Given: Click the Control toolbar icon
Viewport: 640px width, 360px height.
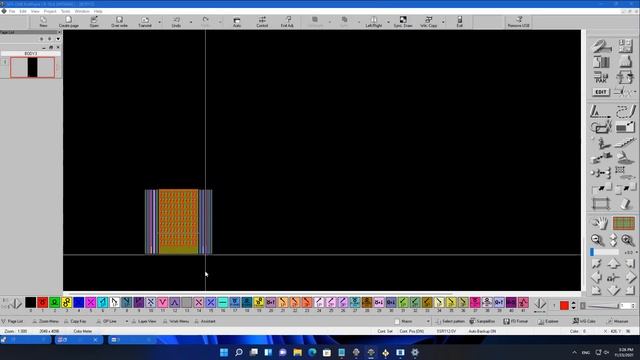Looking at the screenshot, I should point(262,22).
